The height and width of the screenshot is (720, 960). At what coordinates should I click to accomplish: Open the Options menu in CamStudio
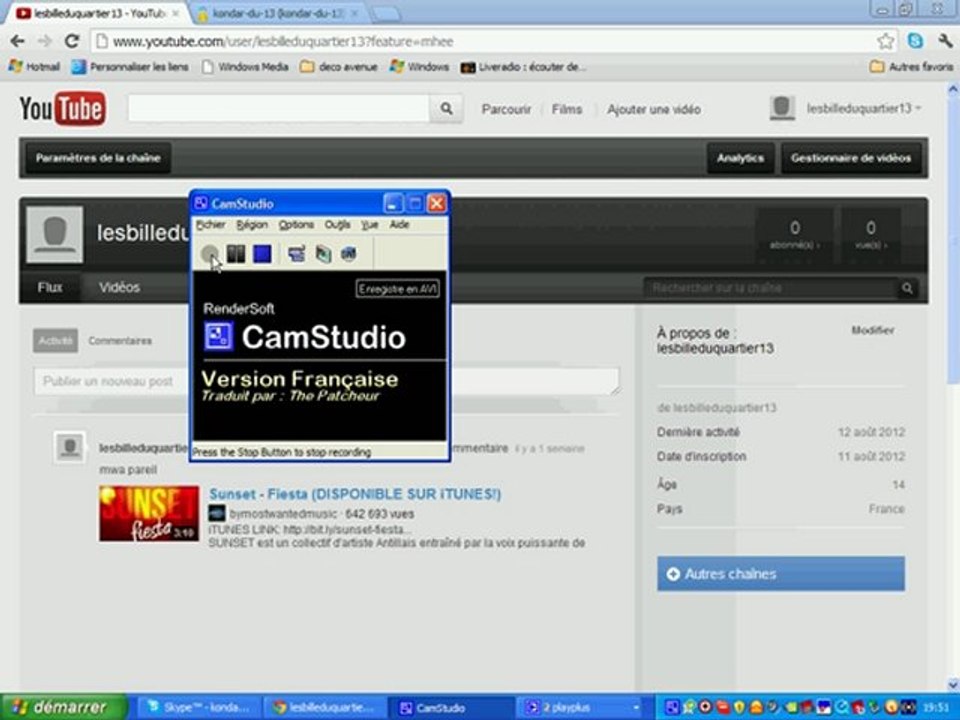point(296,225)
